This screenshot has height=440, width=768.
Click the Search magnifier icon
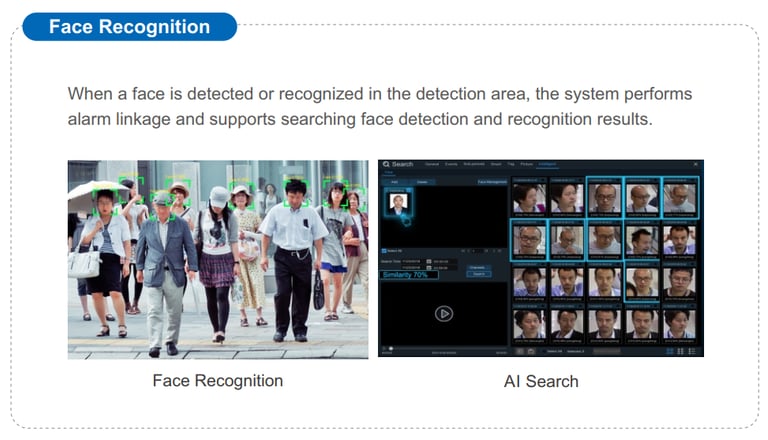coord(386,164)
